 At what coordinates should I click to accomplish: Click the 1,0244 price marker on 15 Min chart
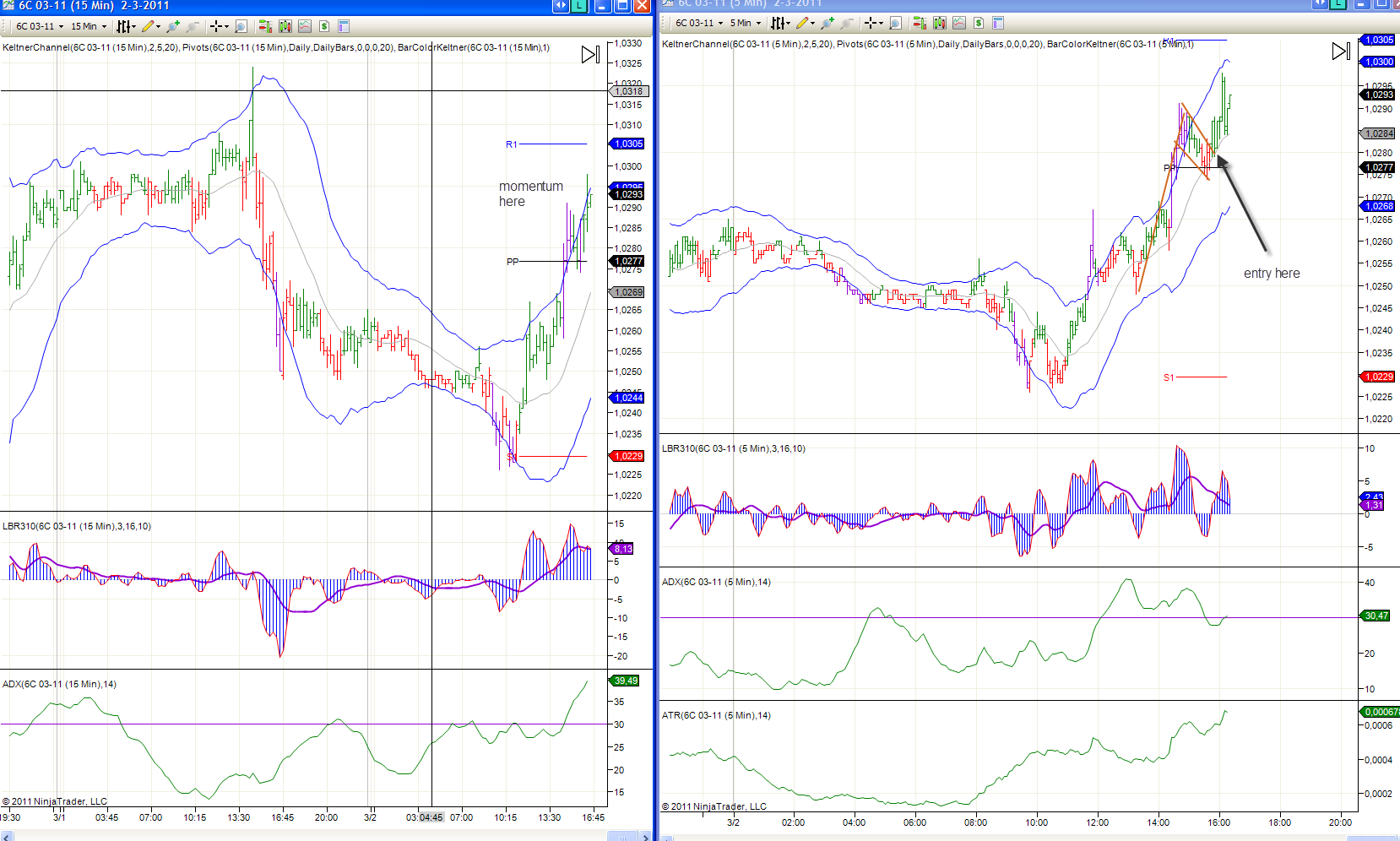[627, 398]
